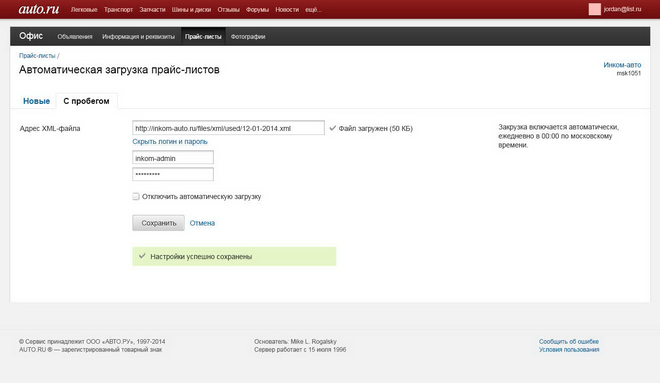
Task: Collapse 'Скрыть логин и пароль' section
Action: (170, 142)
